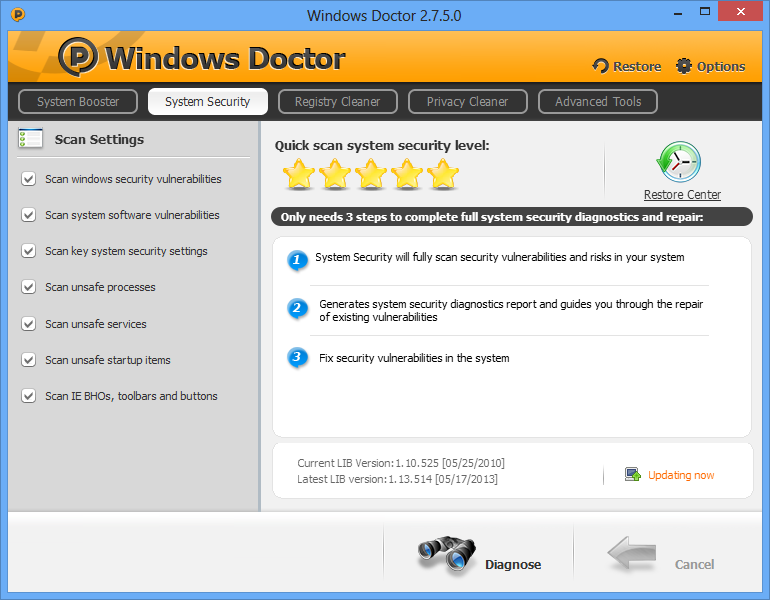Open the Advanced Tools tab
This screenshot has width=770, height=600.
(x=598, y=102)
